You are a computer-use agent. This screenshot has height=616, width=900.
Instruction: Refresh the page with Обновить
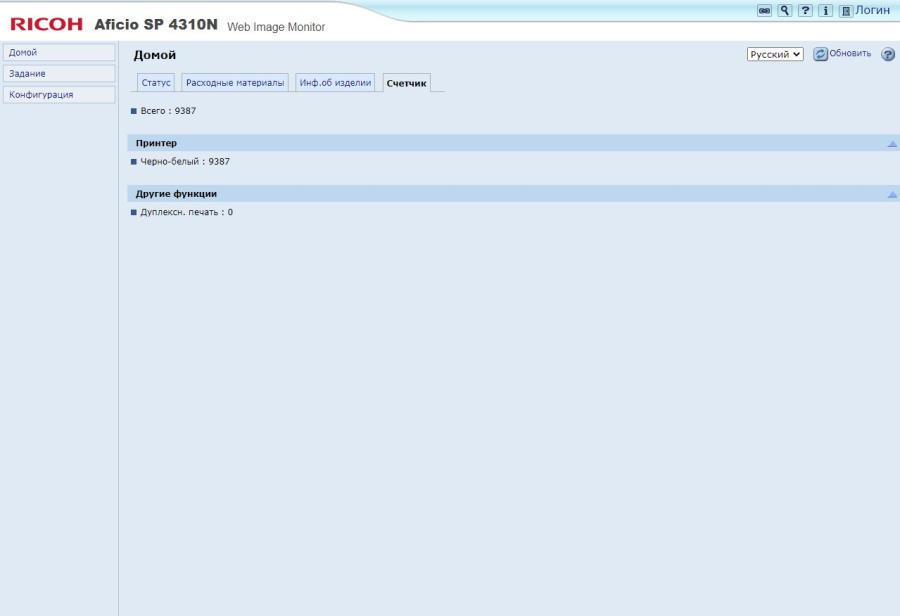pyautogui.click(x=842, y=54)
